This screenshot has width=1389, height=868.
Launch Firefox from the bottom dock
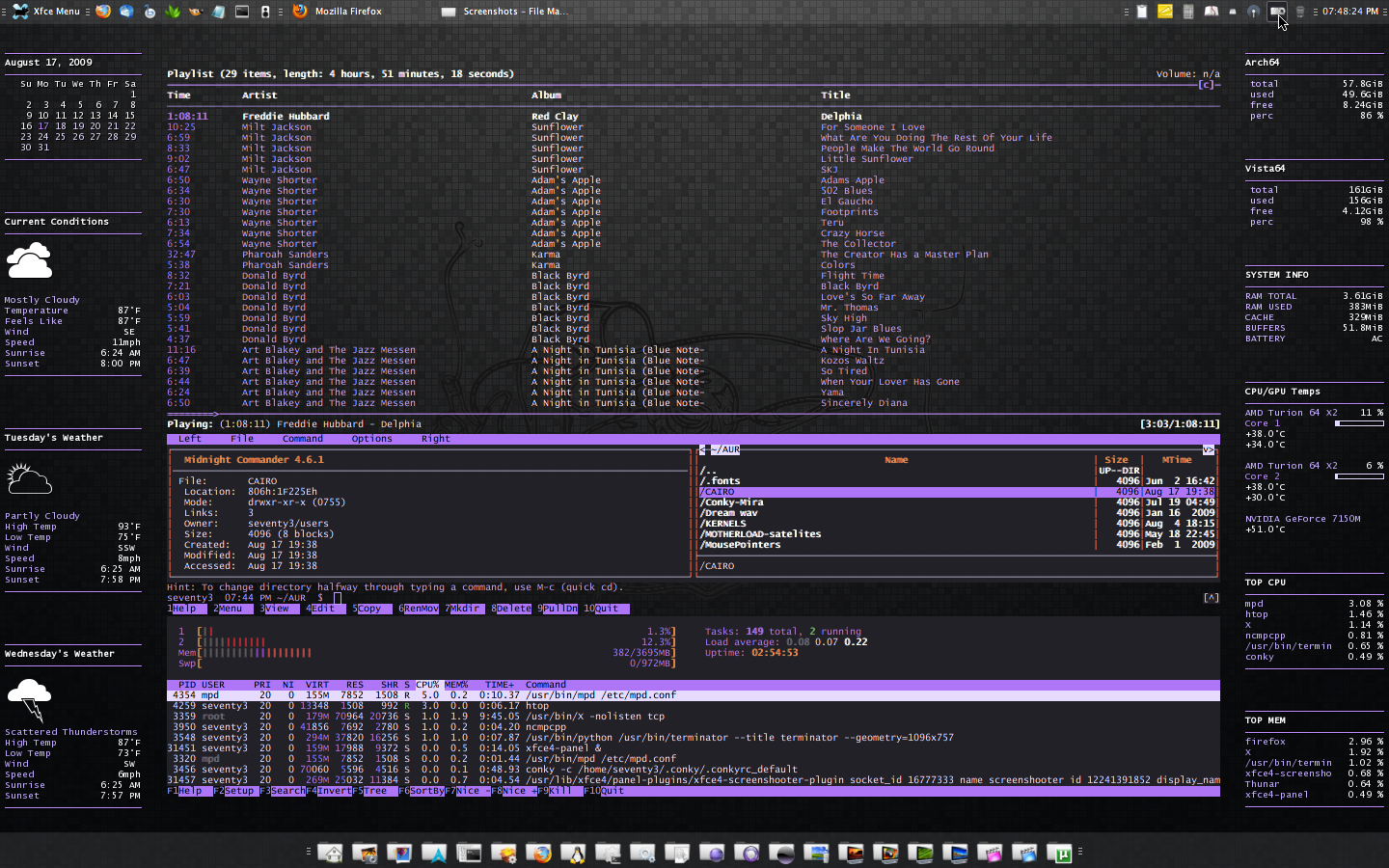(539, 853)
